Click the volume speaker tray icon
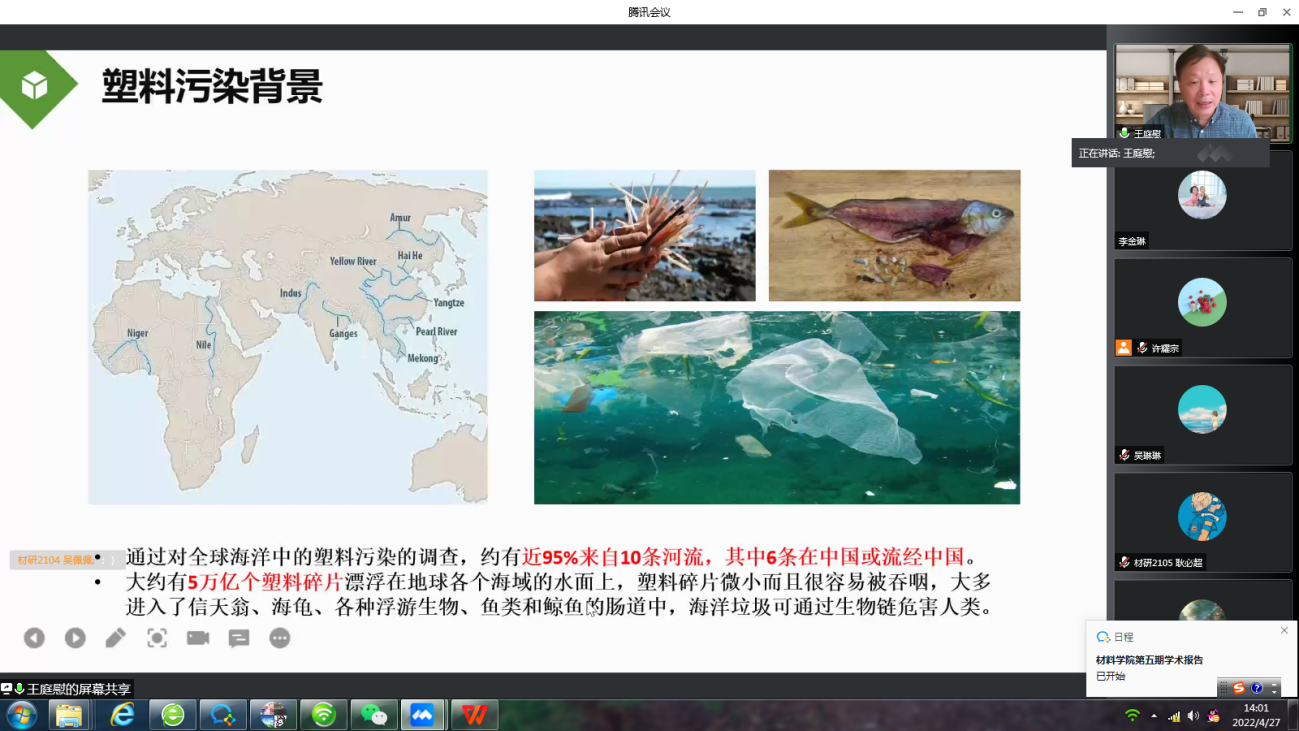 pos(1193,716)
